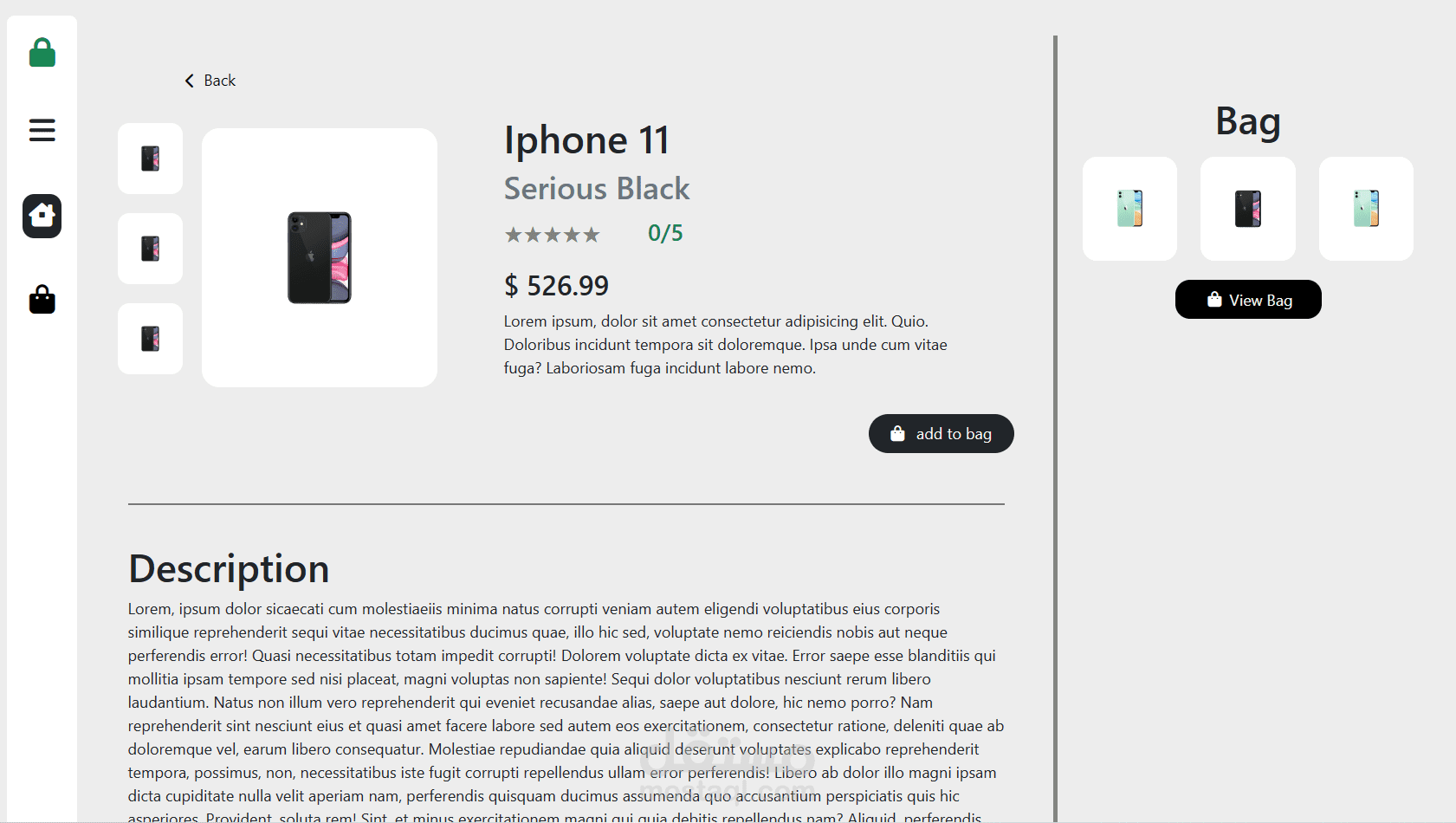Click the green bag logo icon
1456x823 pixels.
[x=42, y=52]
